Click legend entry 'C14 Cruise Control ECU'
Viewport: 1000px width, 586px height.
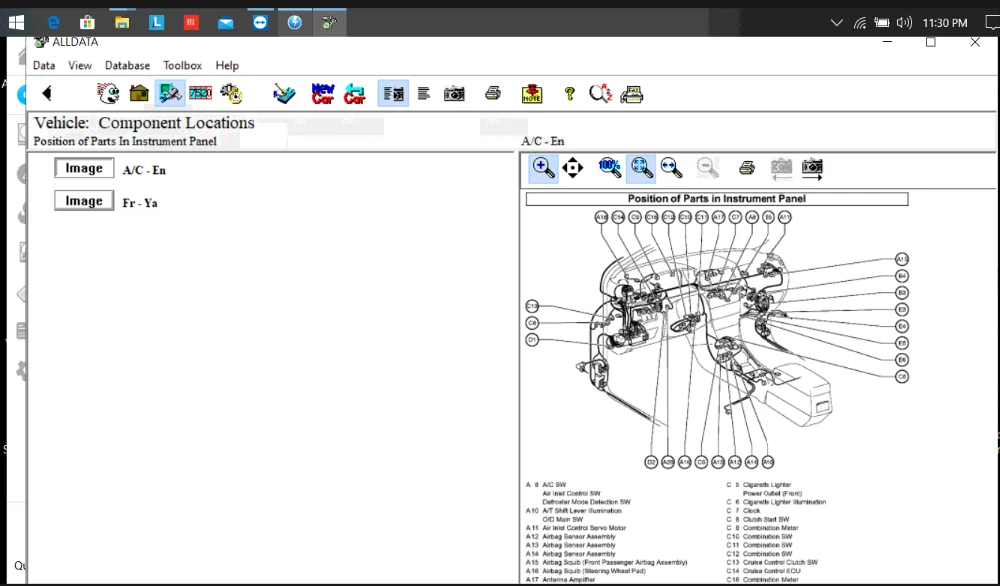point(763,571)
